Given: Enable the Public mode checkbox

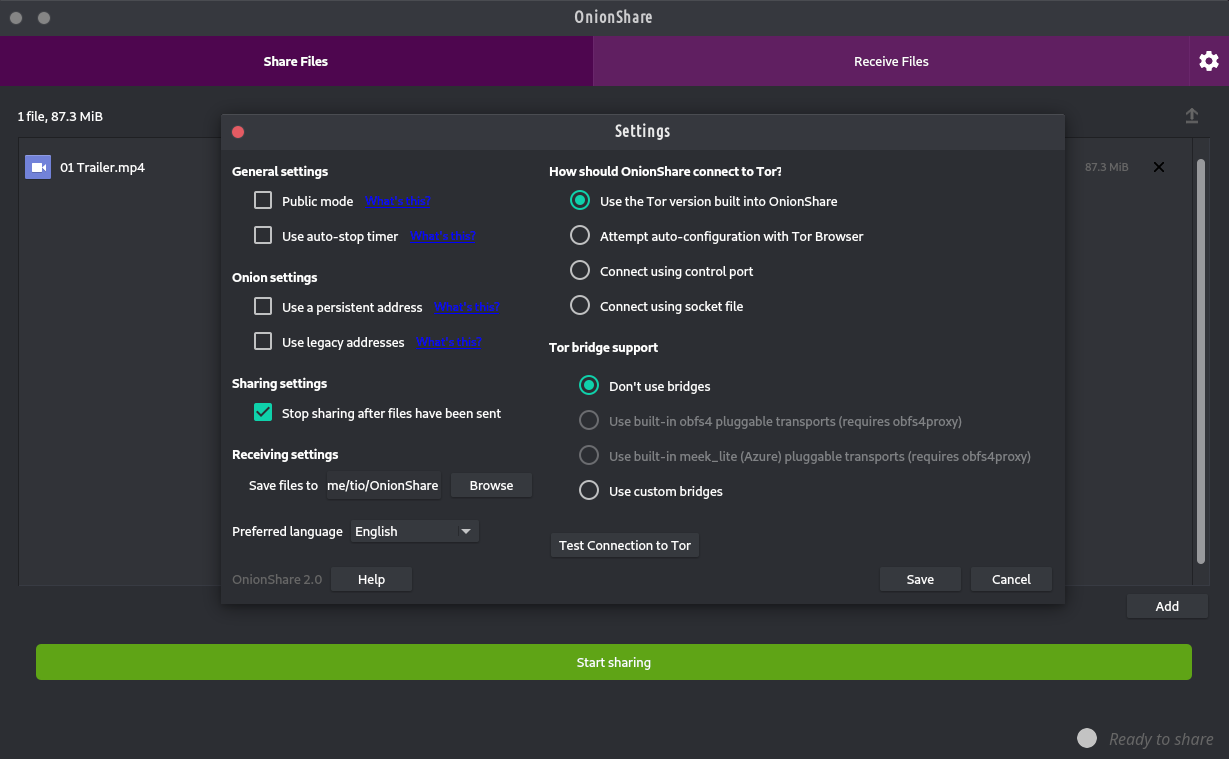Looking at the screenshot, I should (263, 201).
